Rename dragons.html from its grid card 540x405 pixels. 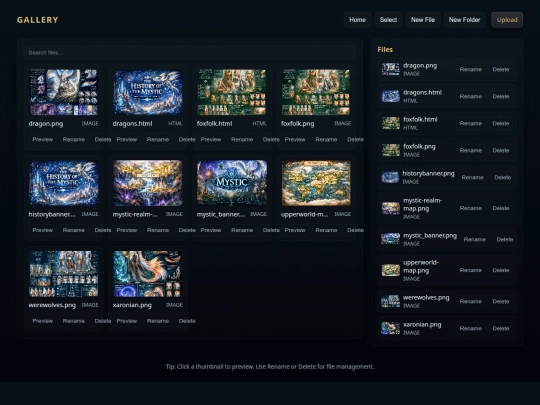(x=158, y=139)
